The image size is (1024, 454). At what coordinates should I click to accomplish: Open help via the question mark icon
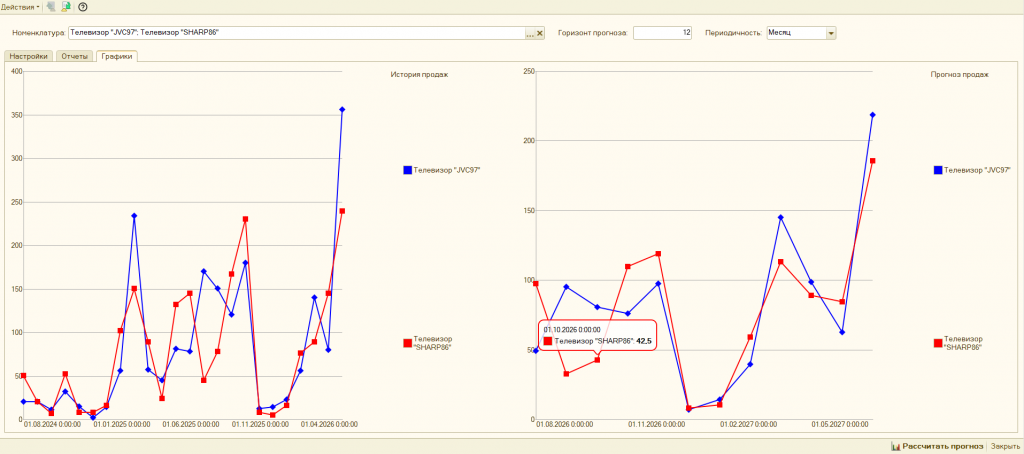pos(82,7)
